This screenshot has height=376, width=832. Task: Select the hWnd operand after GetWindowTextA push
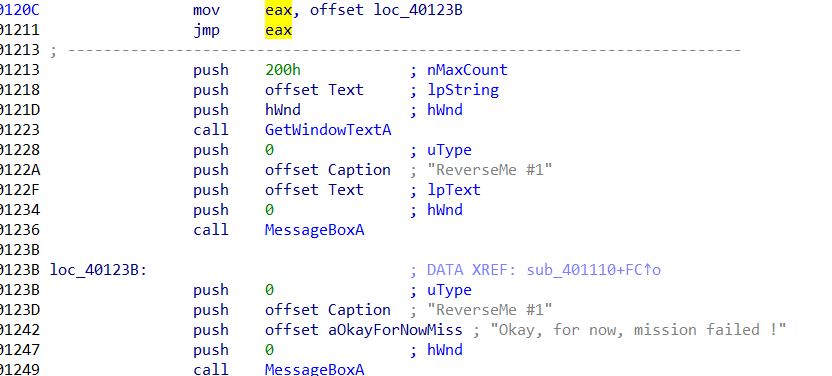click(x=283, y=110)
